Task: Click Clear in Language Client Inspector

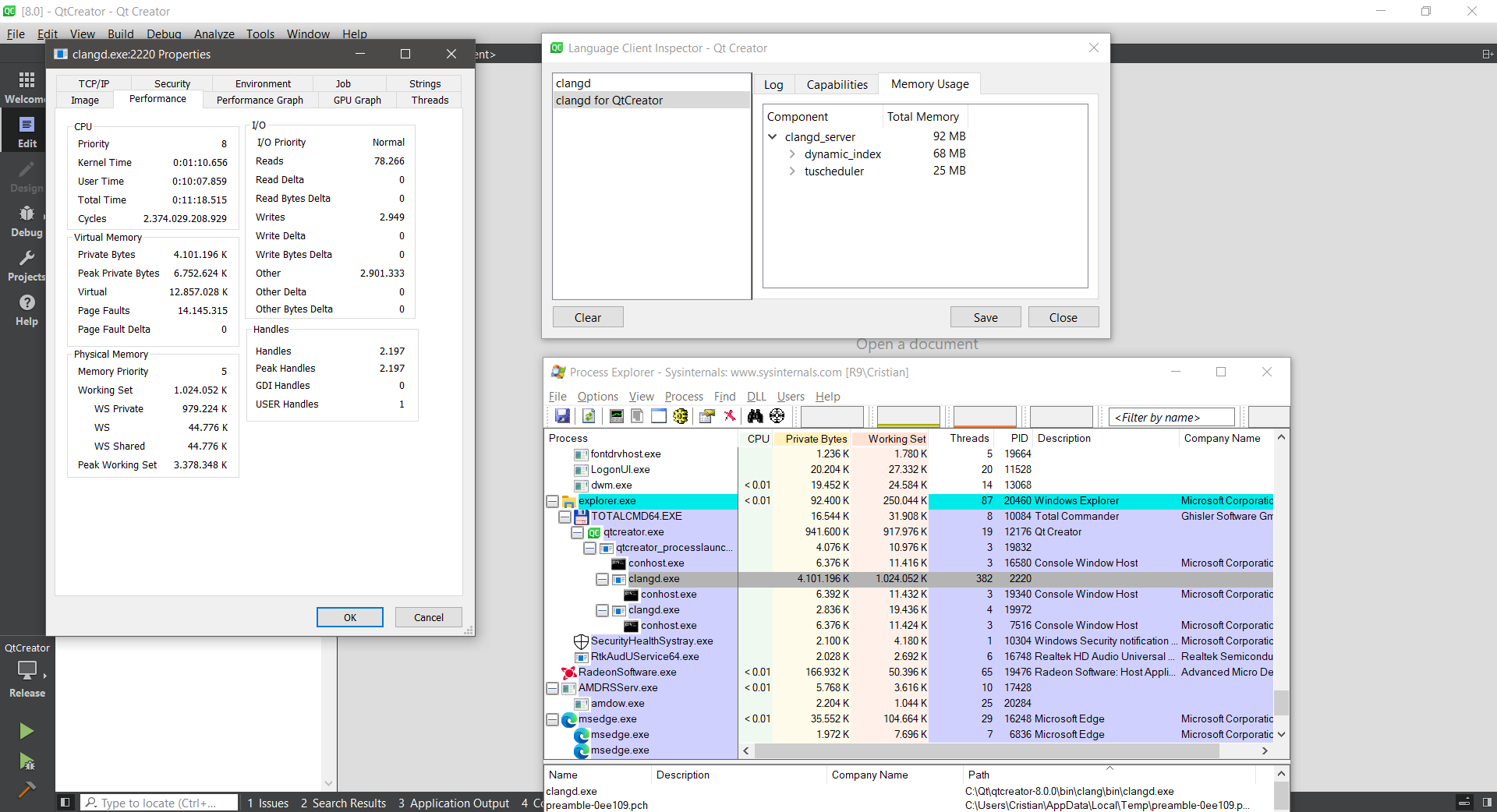Action: (x=588, y=317)
